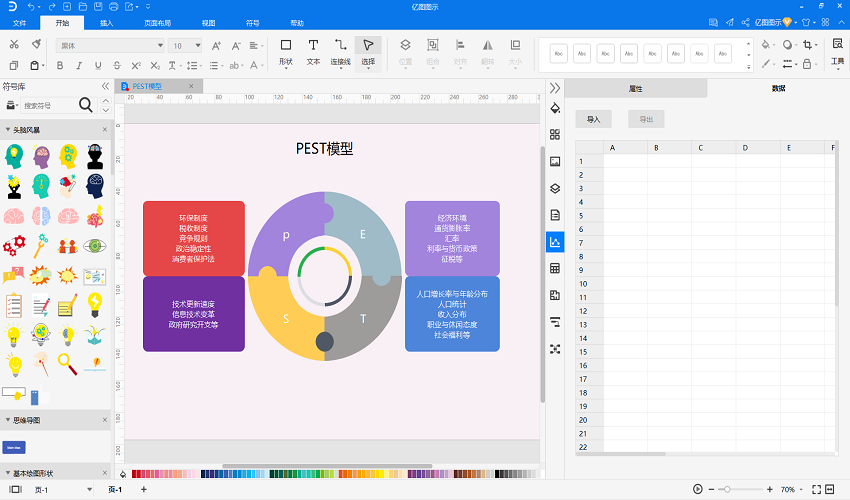Toggle italic formatting
This screenshot has height=500, width=850.
coord(79,66)
